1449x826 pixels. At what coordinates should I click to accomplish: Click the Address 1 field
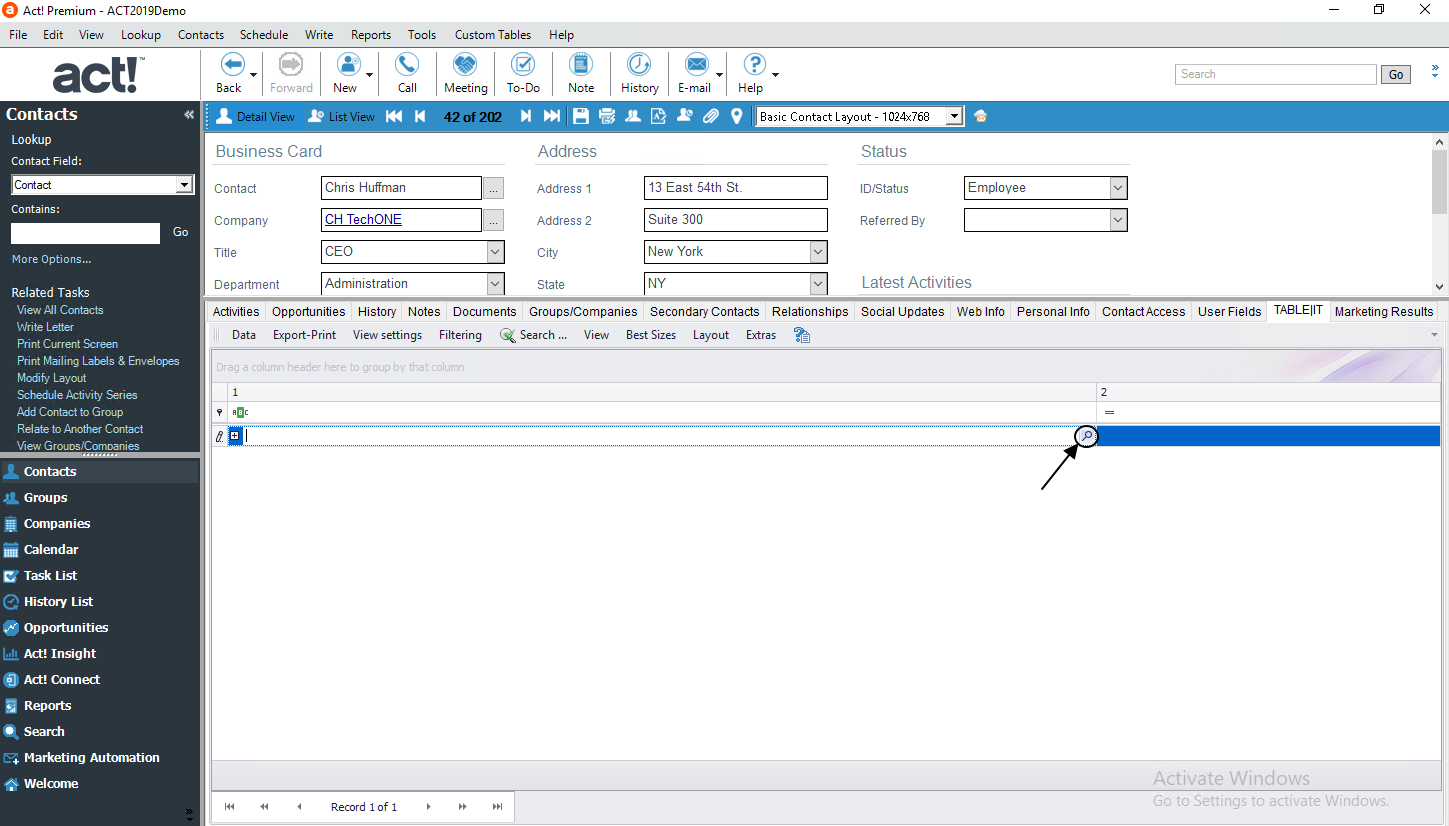pyautogui.click(x=736, y=188)
